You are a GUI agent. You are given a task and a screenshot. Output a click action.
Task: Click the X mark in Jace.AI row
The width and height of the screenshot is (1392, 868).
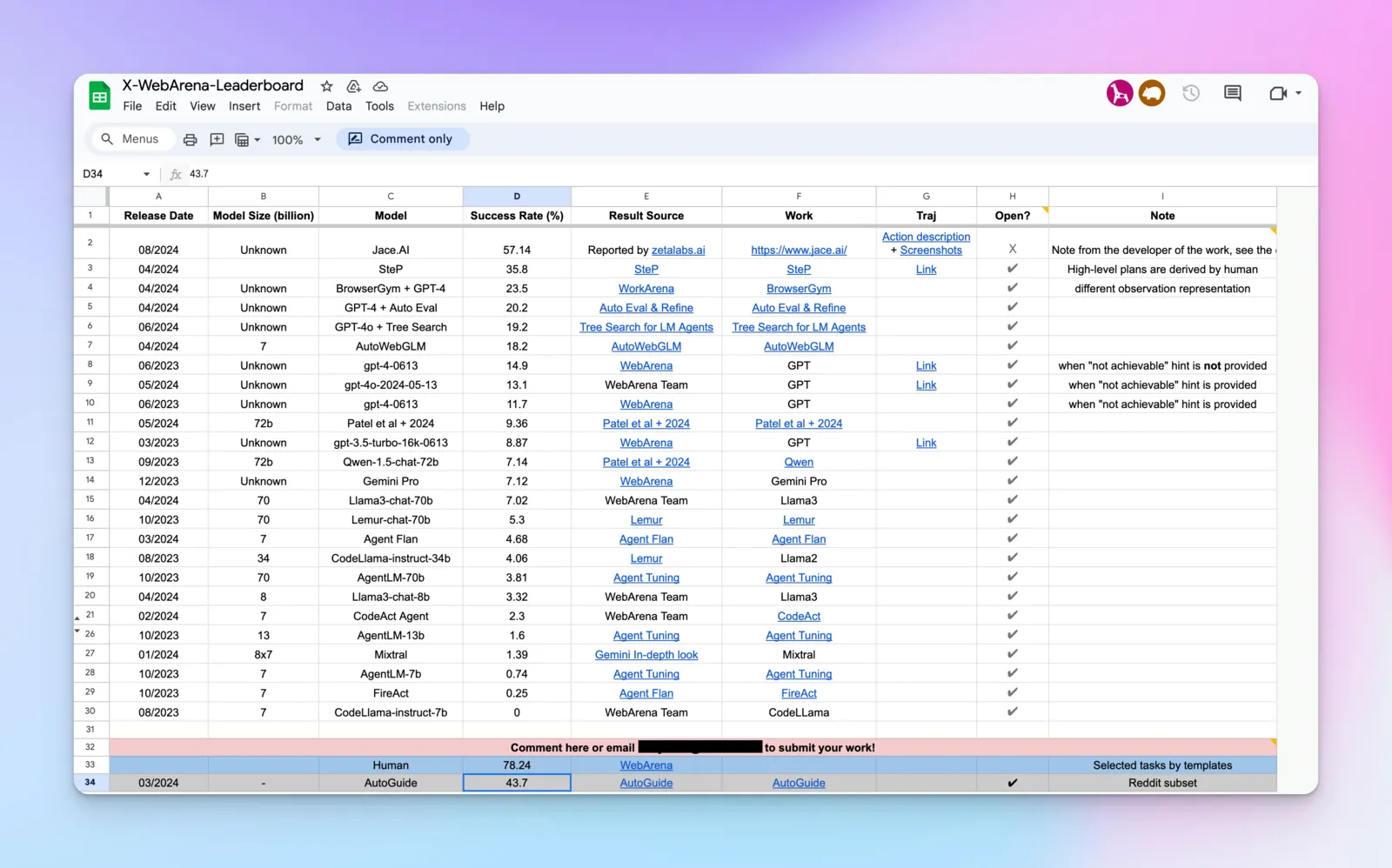1012,249
